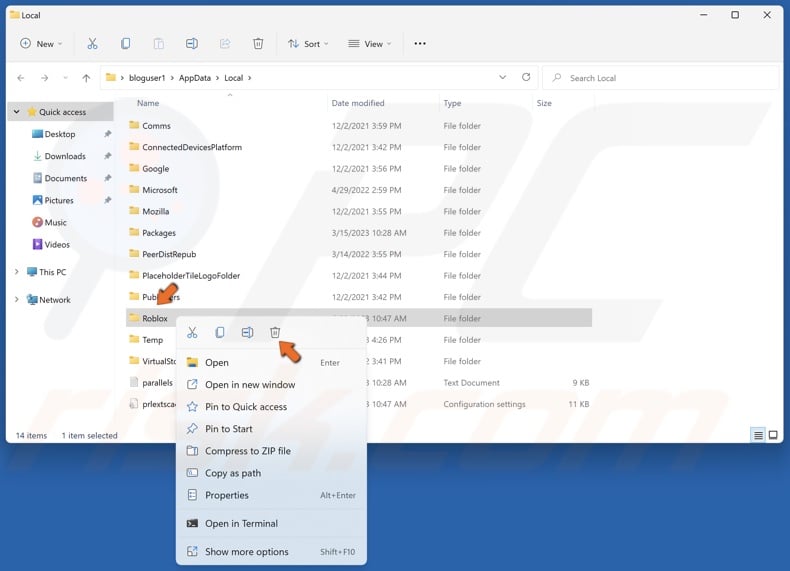Choose Pin to Quick access

(271, 407)
